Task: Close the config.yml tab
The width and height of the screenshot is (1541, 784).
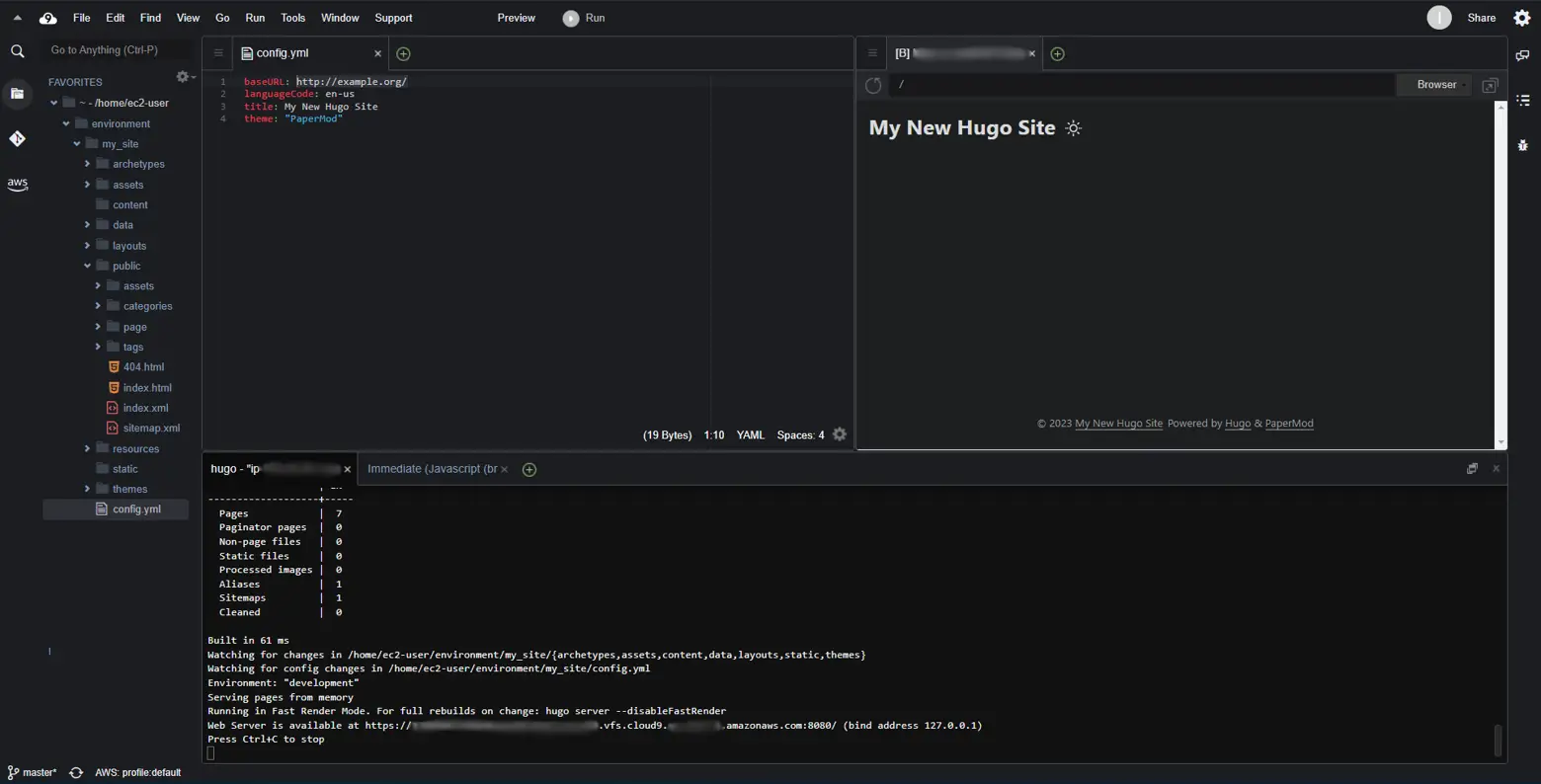Action: (x=377, y=53)
